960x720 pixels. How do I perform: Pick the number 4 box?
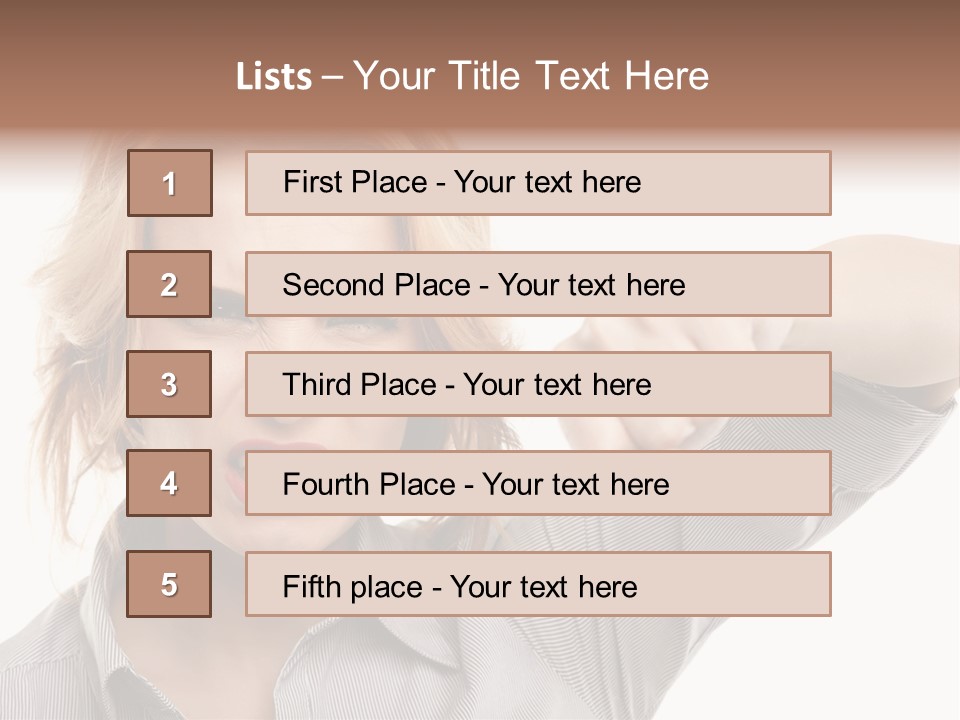(169, 483)
